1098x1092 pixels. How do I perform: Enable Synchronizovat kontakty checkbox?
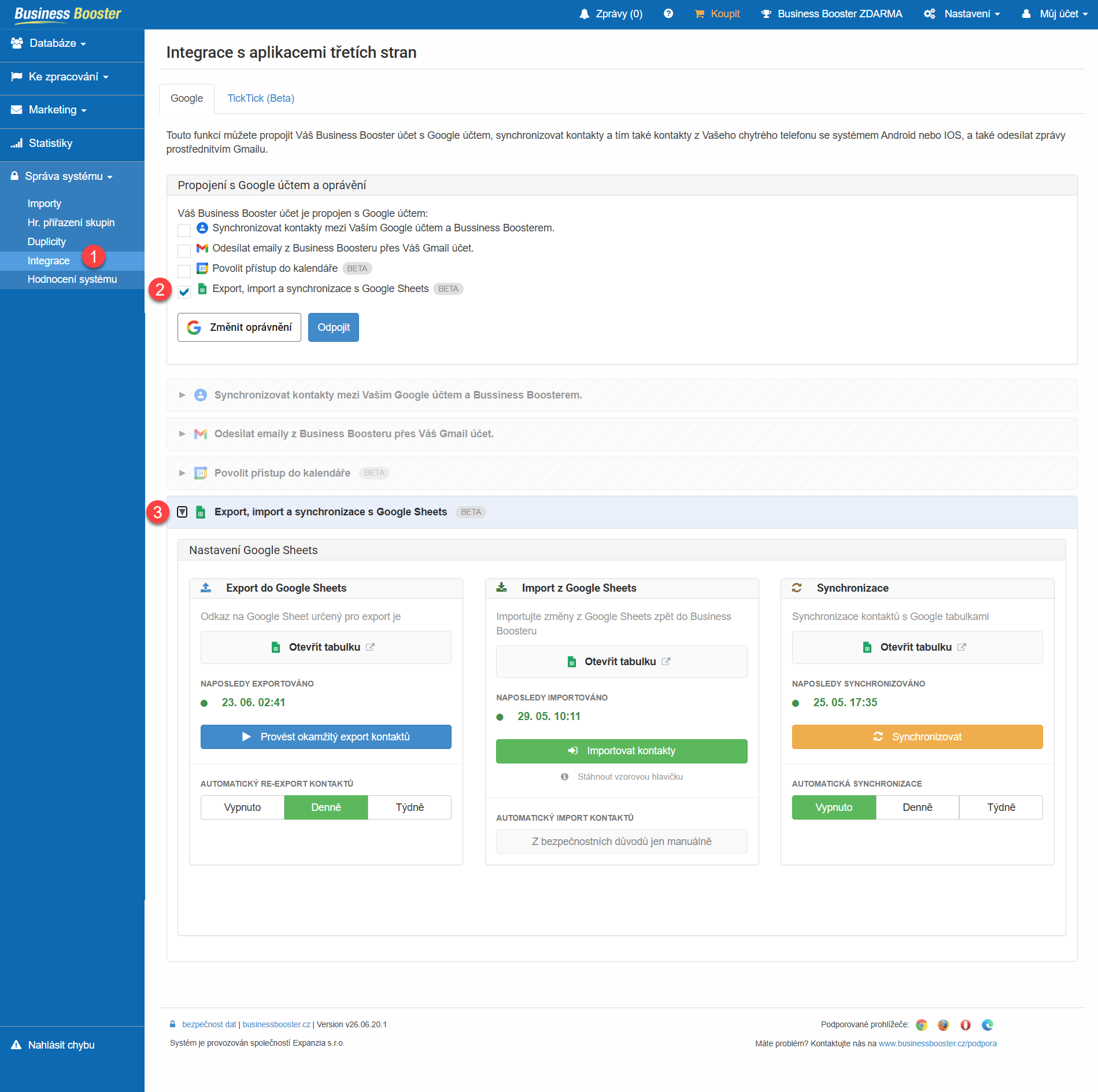pyautogui.click(x=184, y=230)
